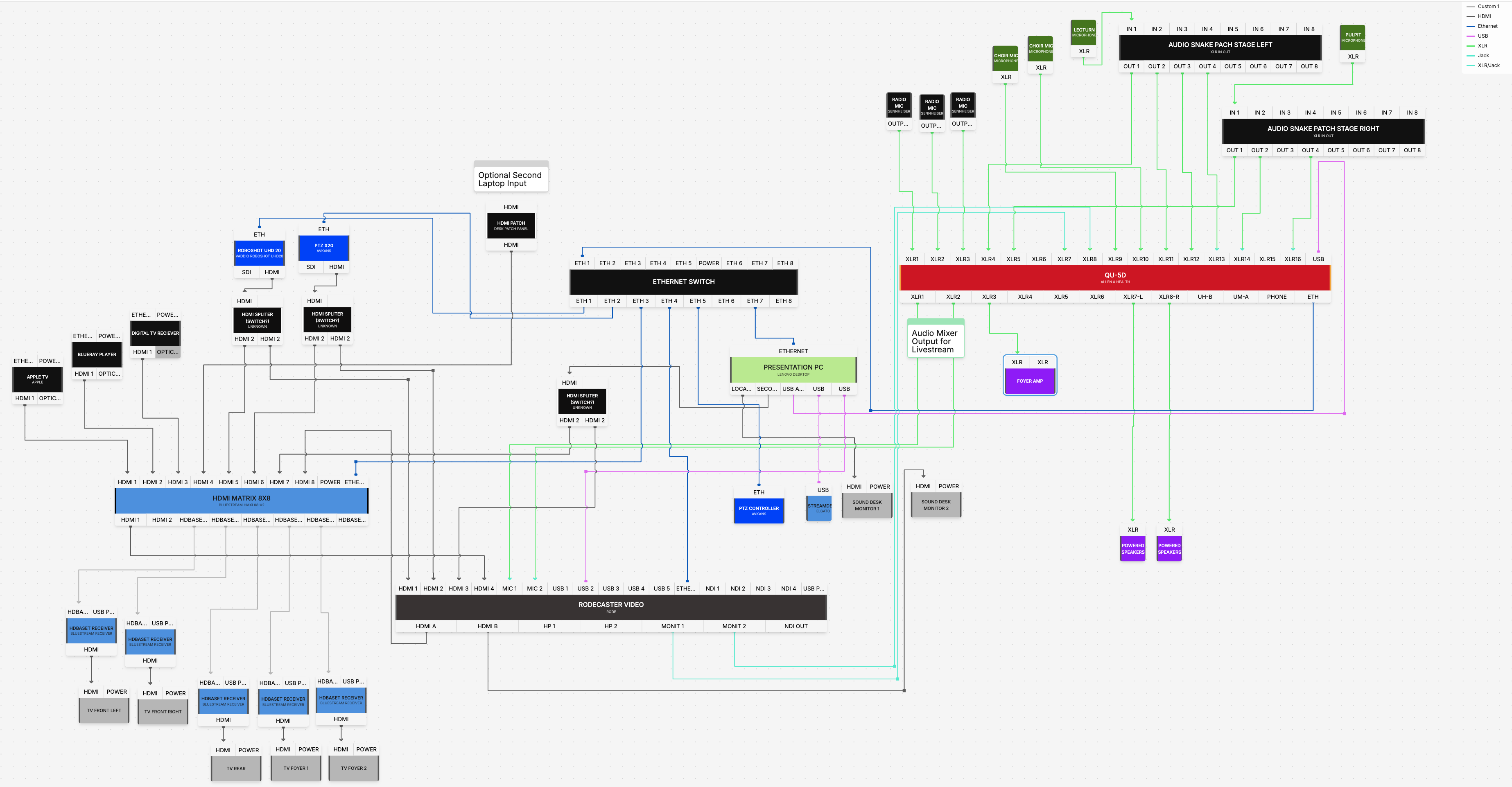Click the MIC 1 port on Rodecaster Video
The image size is (1512, 787).
click(509, 589)
